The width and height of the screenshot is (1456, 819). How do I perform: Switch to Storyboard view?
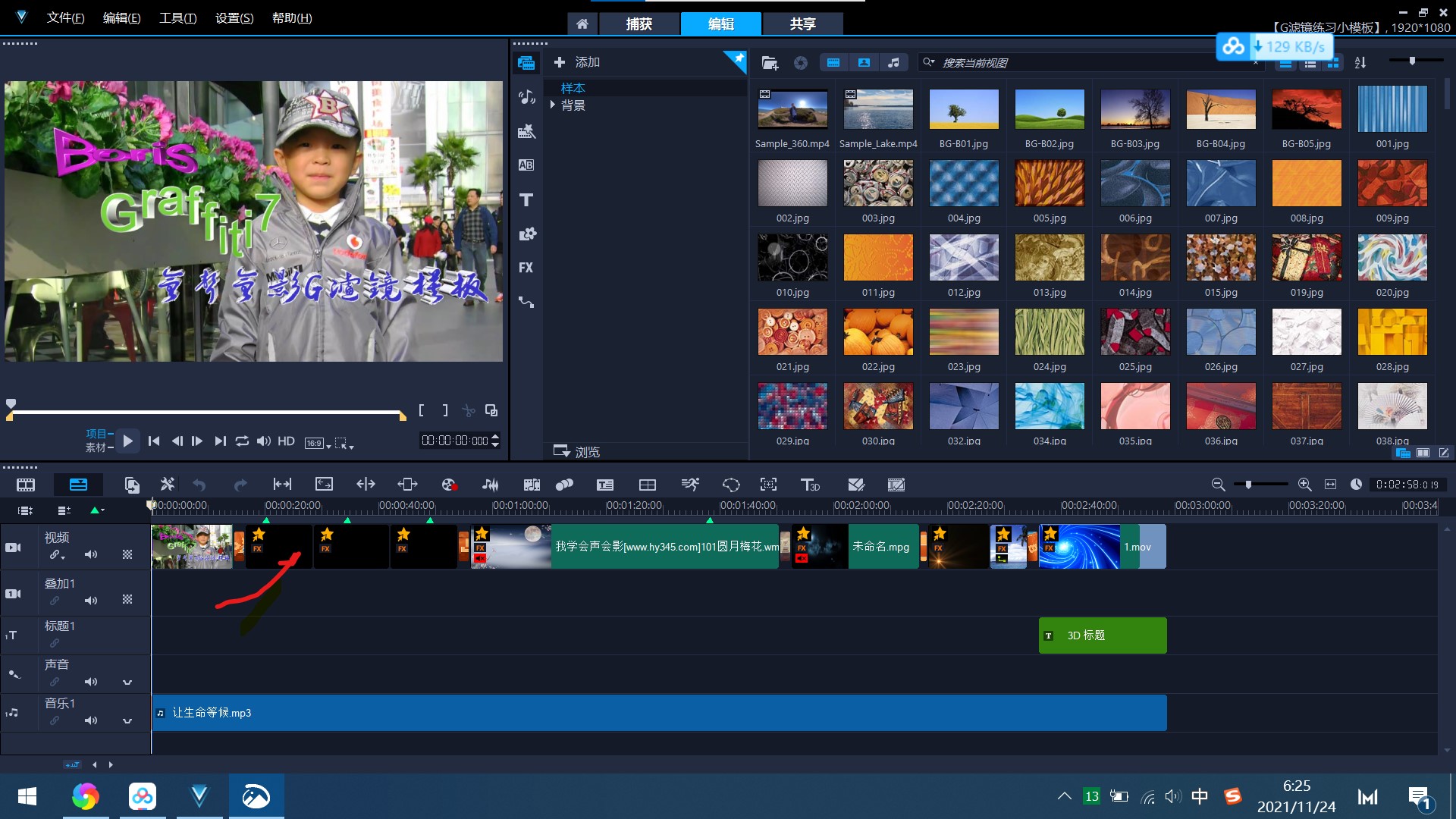coord(26,485)
